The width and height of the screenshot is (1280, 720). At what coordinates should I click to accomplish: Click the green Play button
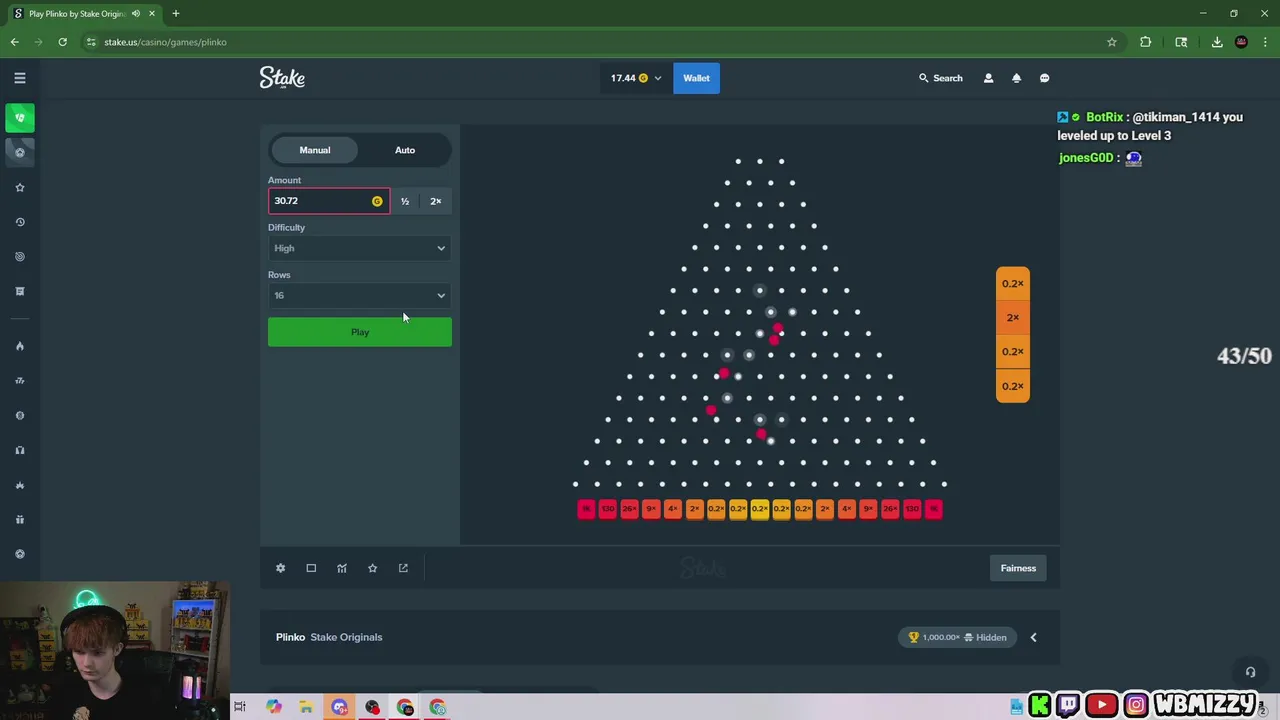click(x=360, y=332)
